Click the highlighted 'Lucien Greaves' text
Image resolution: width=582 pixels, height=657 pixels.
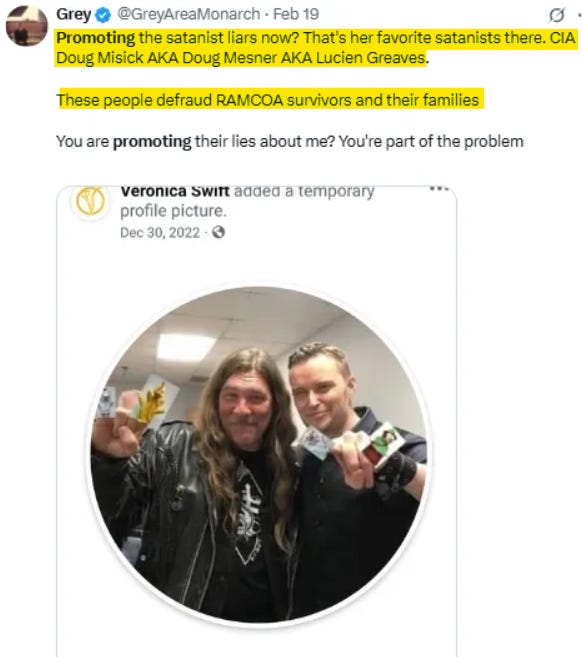coord(370,58)
